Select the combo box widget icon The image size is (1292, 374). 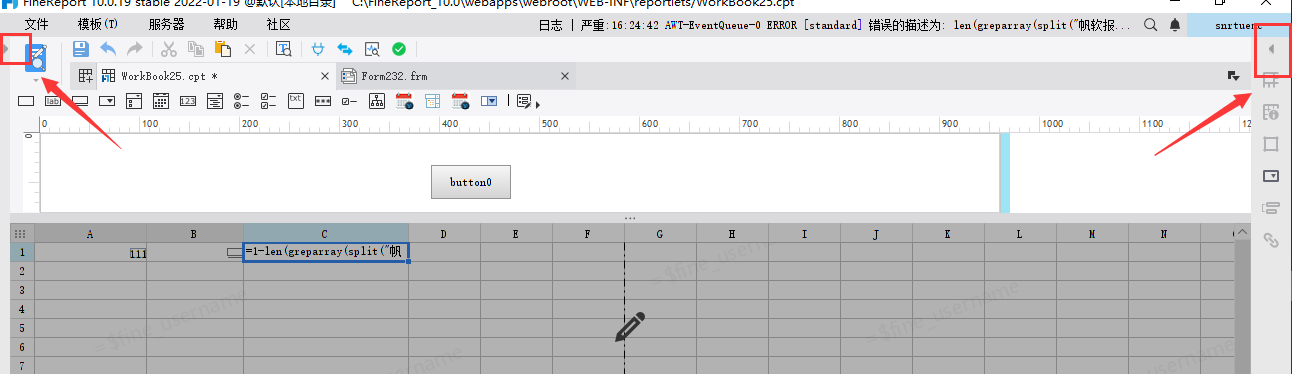coord(108,101)
